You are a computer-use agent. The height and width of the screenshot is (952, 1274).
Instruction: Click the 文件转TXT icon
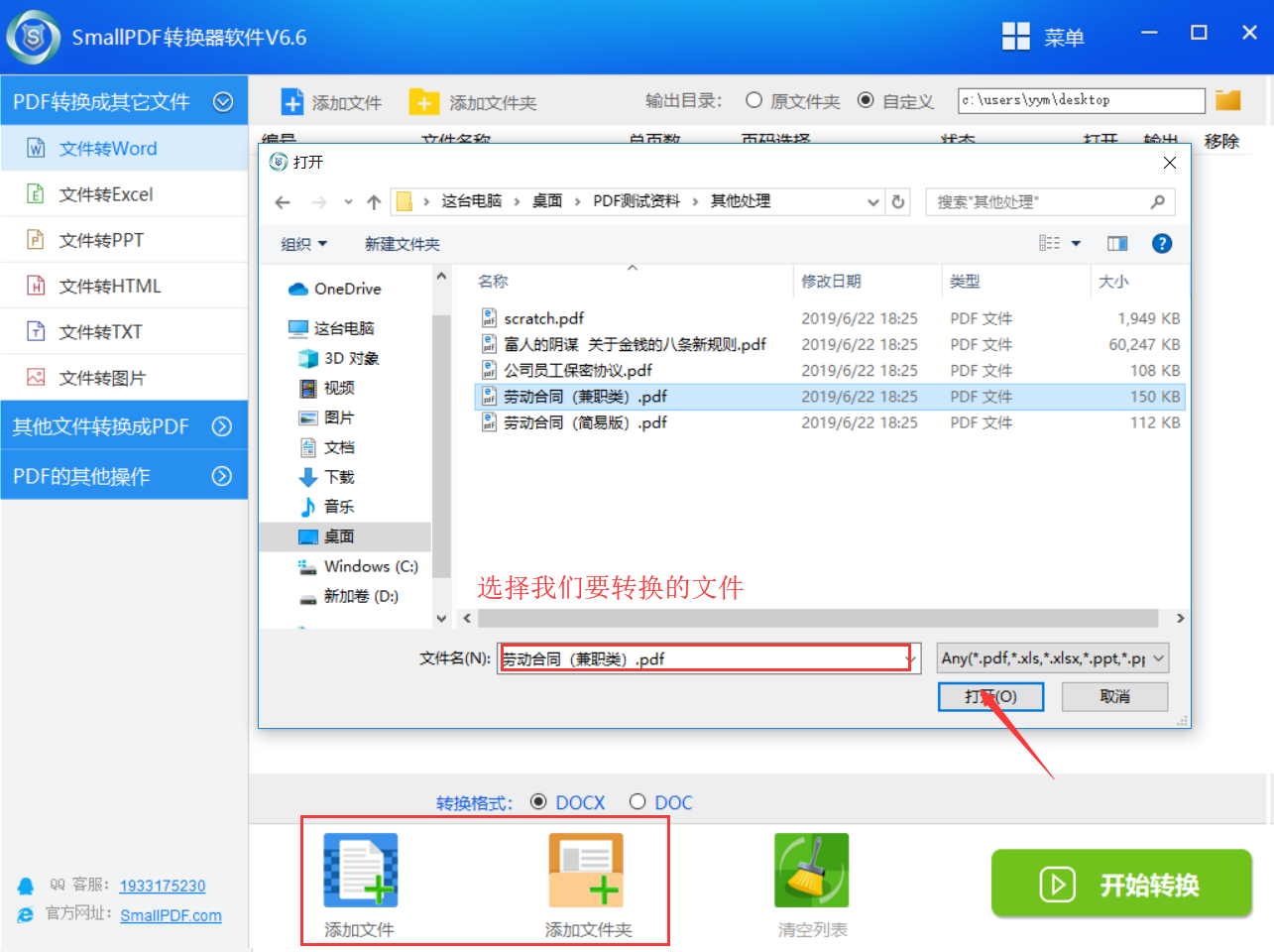pyautogui.click(x=36, y=331)
